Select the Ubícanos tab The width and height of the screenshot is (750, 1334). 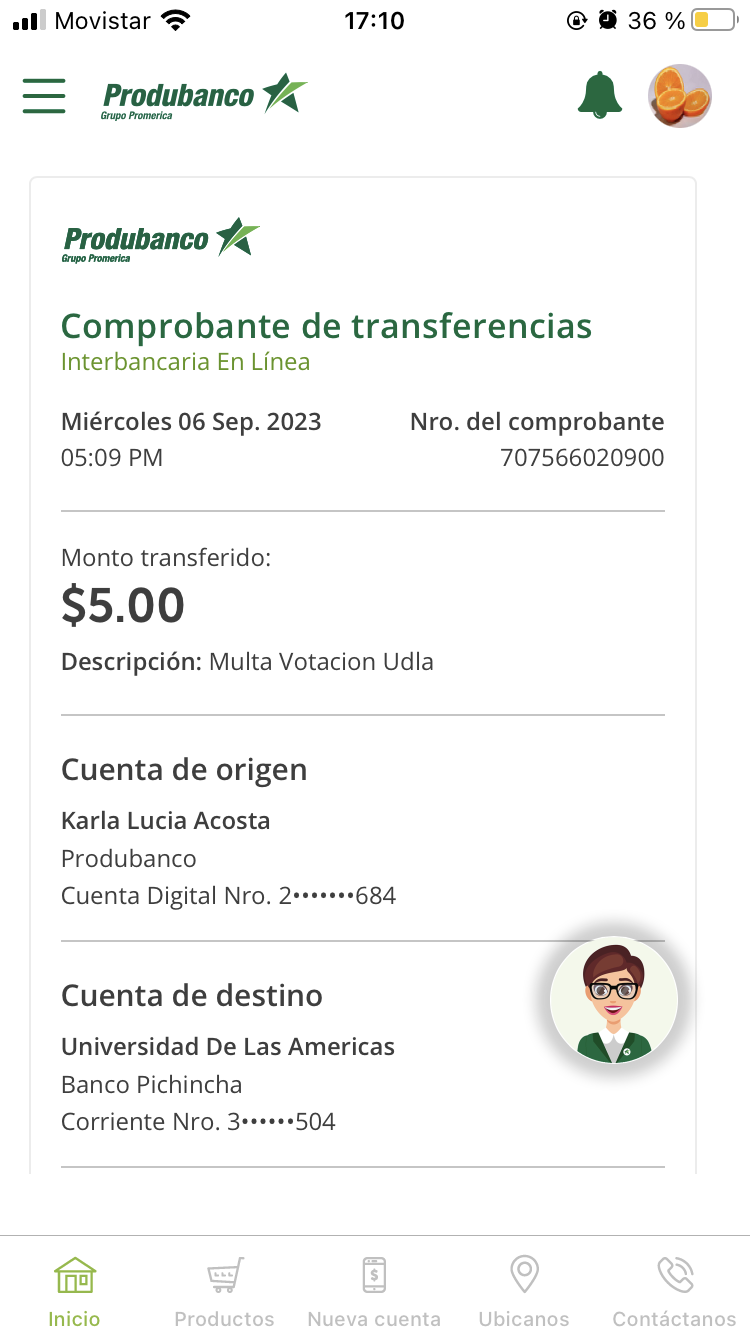524,1319
